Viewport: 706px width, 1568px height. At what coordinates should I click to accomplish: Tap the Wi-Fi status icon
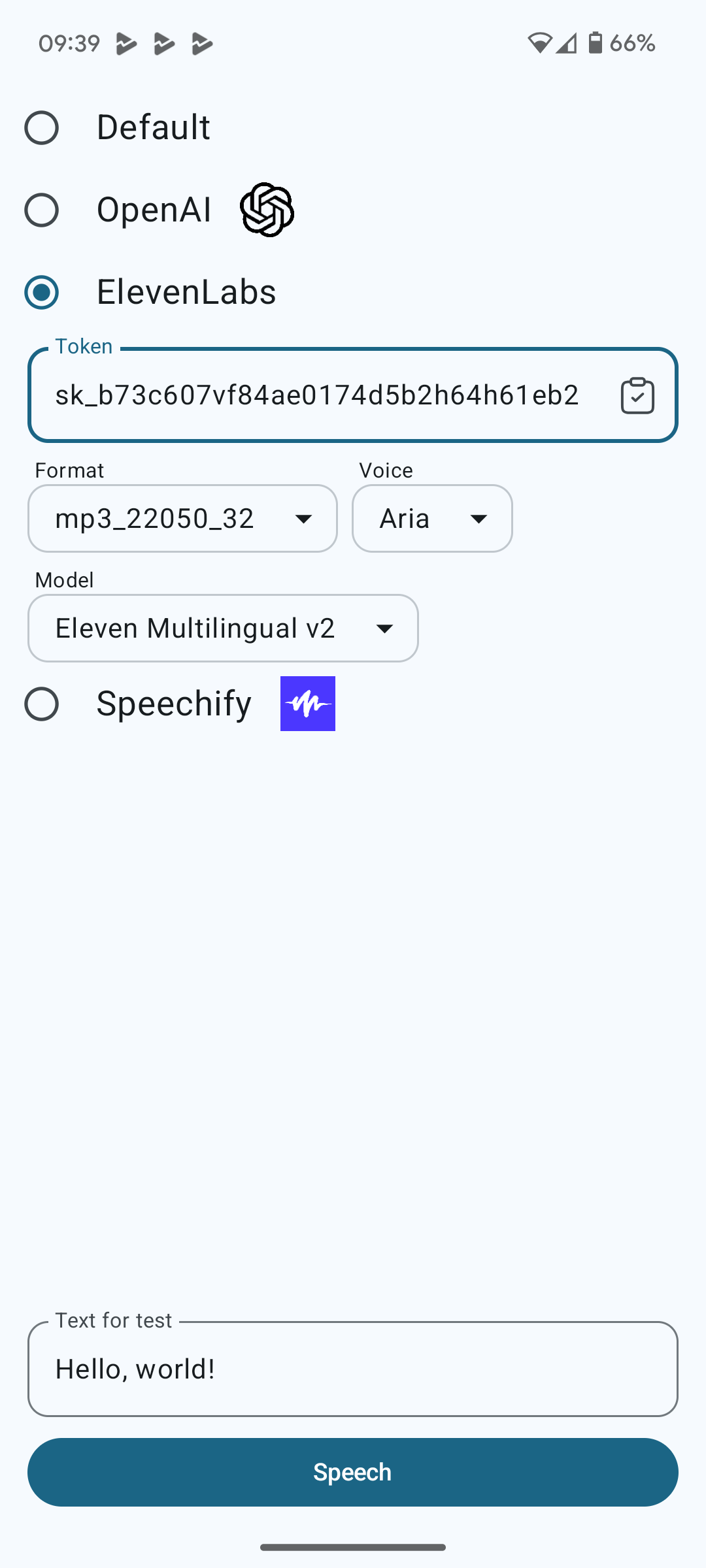coord(540,43)
